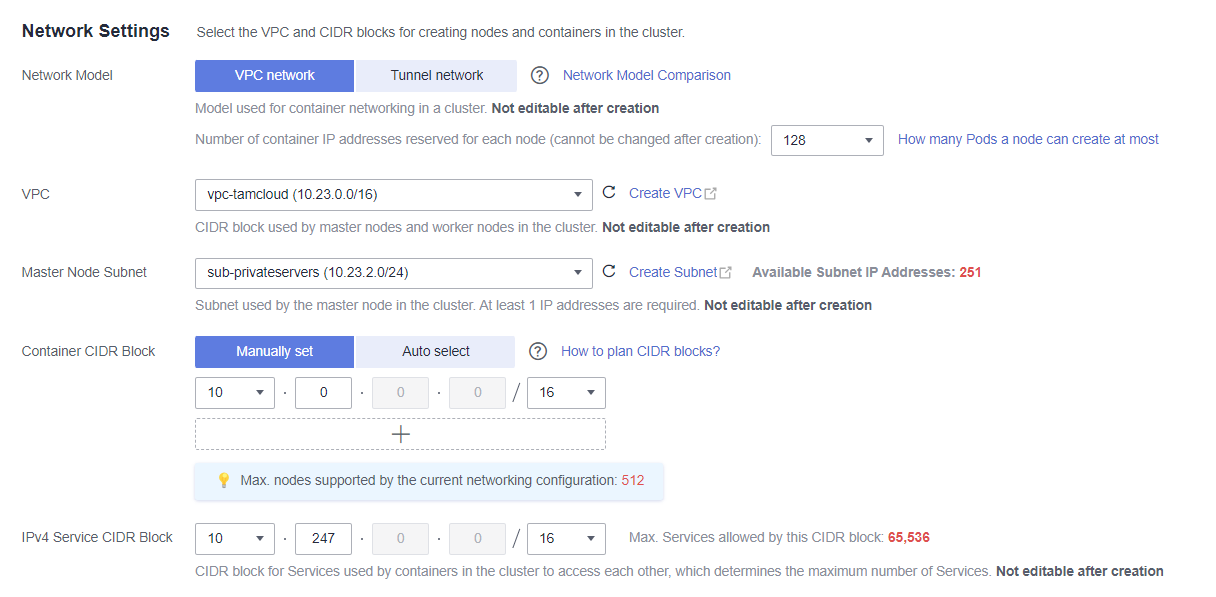
Task: Expand the sub-privateservers subnet dropdown
Action: click(393, 272)
